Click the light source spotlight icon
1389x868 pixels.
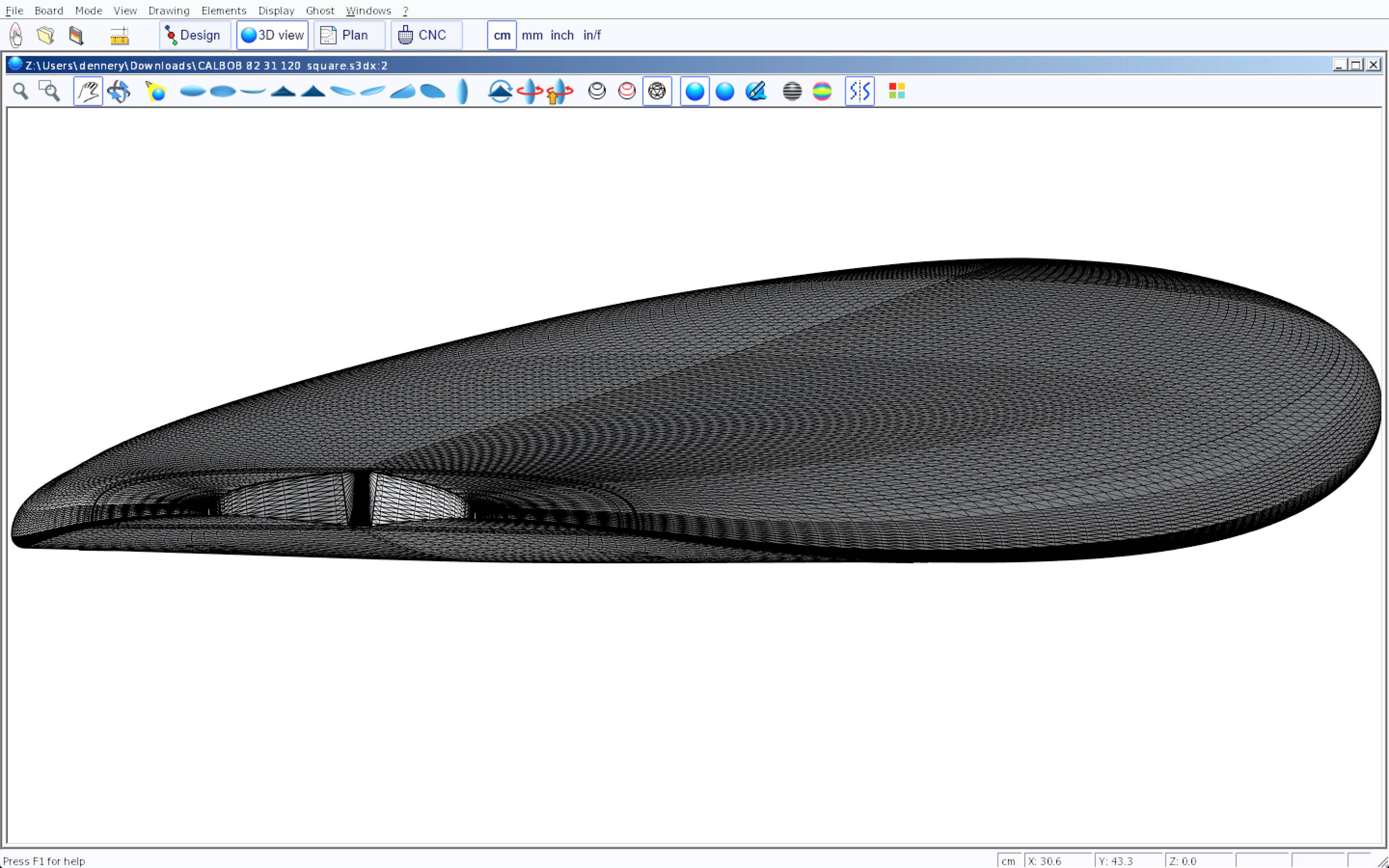pyautogui.click(x=156, y=91)
